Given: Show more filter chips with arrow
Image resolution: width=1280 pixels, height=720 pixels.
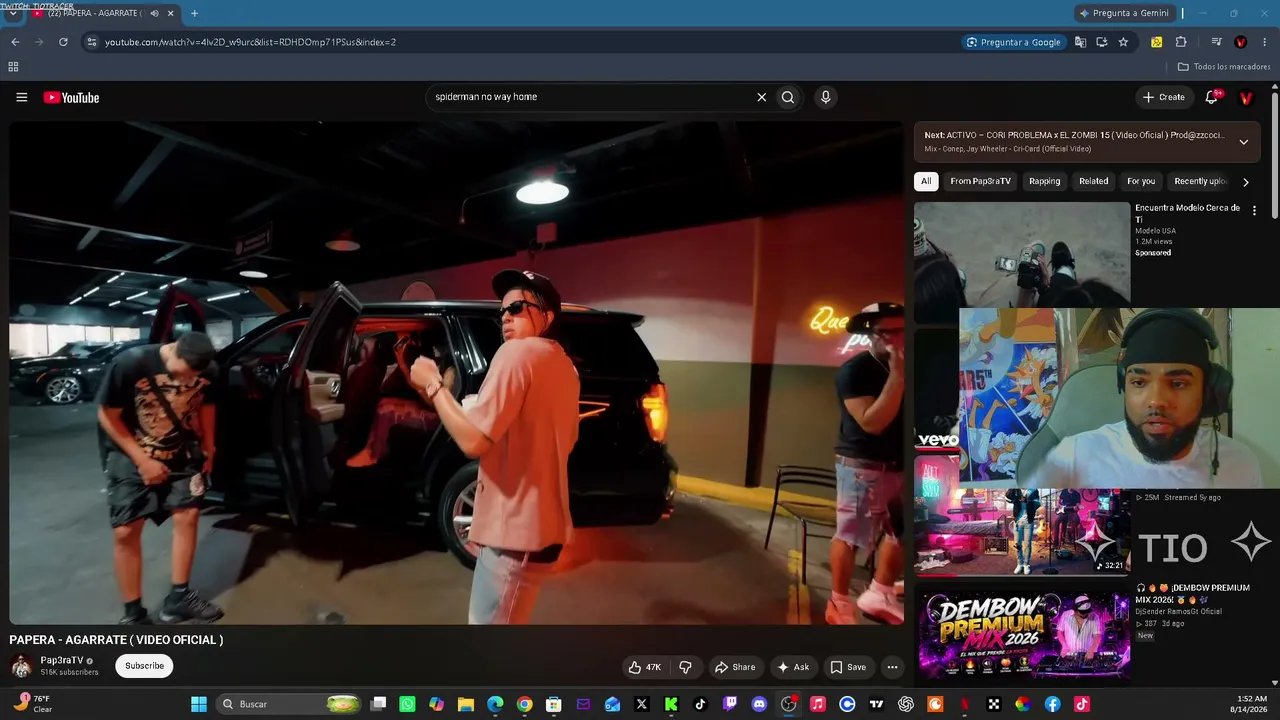Looking at the screenshot, I should click(1245, 182).
